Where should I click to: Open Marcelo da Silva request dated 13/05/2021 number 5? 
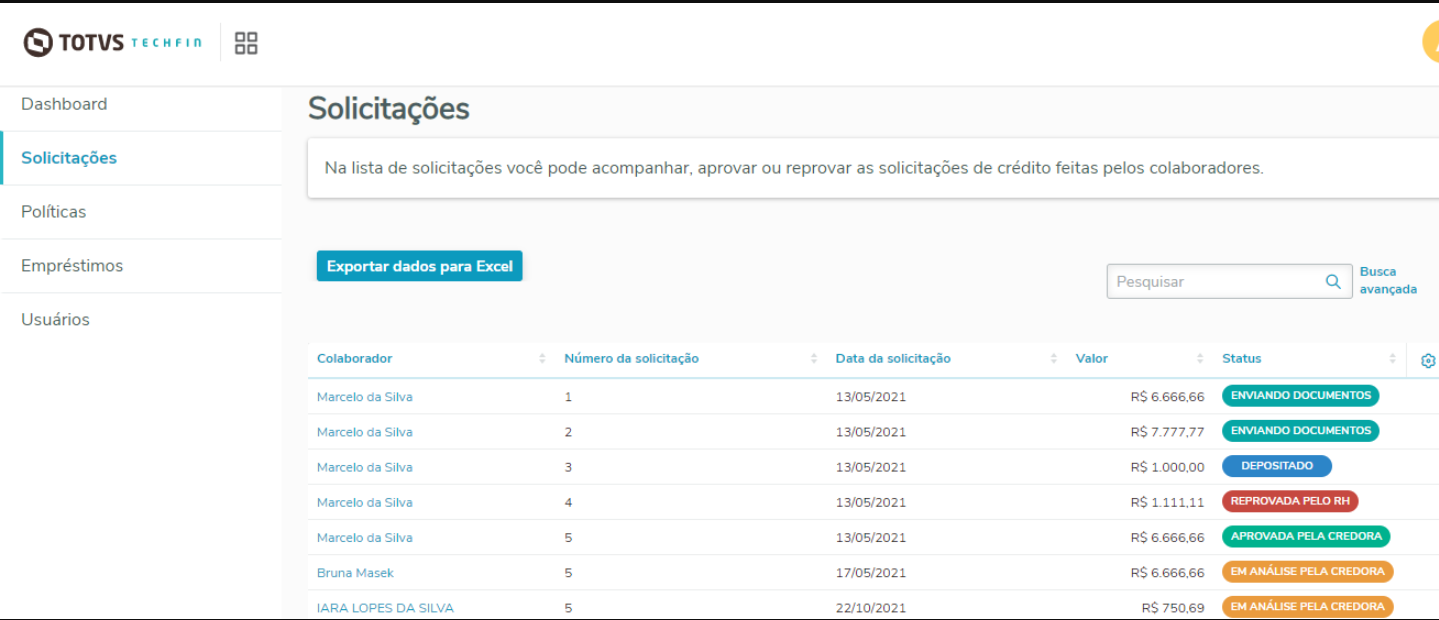click(x=364, y=537)
